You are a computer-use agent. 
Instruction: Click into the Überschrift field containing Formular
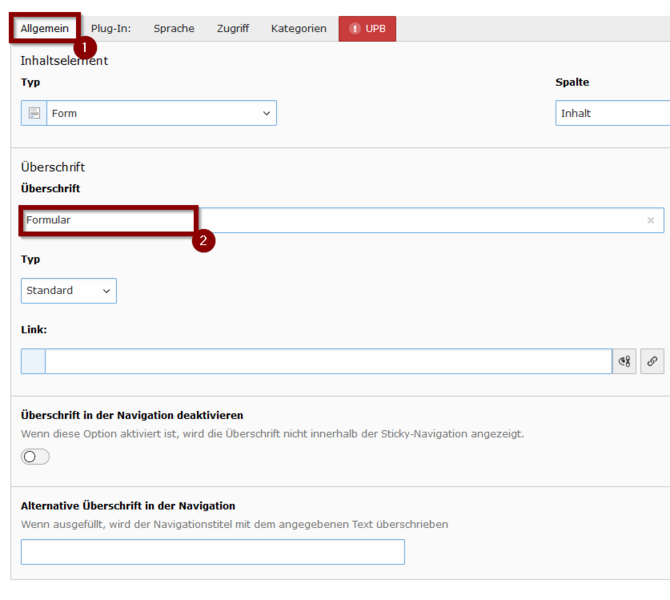[x=342, y=220]
